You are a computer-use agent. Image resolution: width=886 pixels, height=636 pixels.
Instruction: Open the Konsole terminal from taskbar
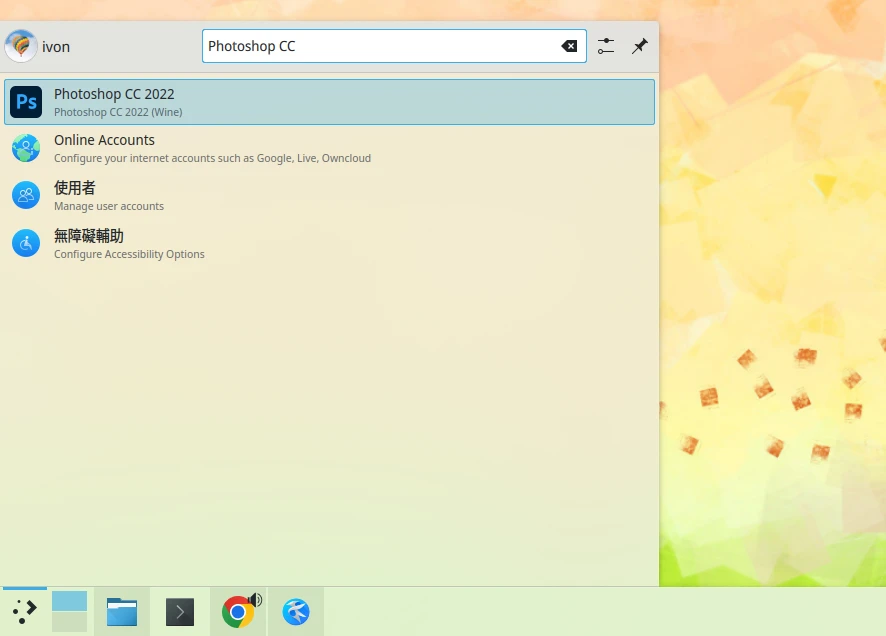pos(180,611)
